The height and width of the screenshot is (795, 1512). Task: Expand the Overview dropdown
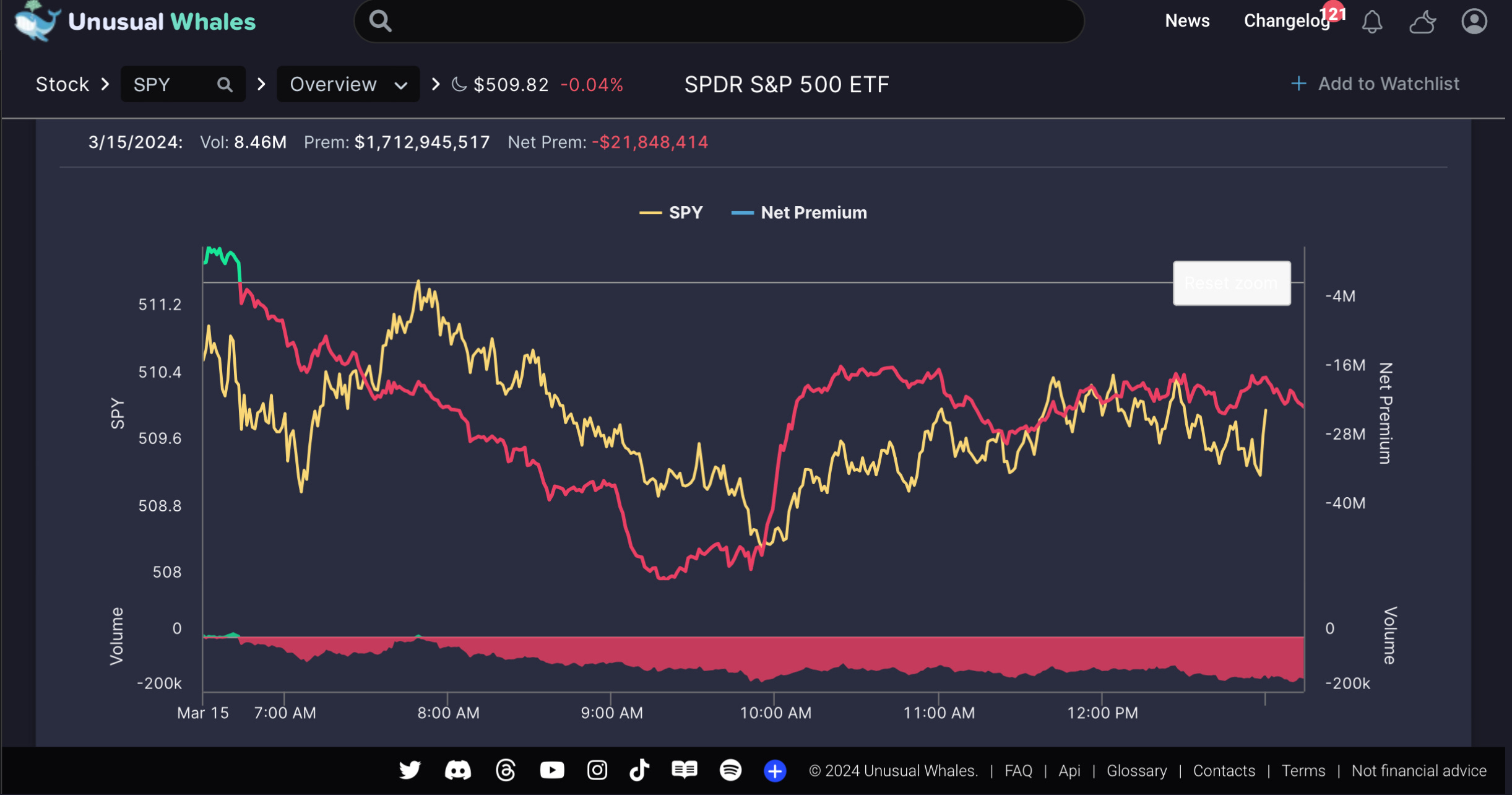[x=348, y=84]
